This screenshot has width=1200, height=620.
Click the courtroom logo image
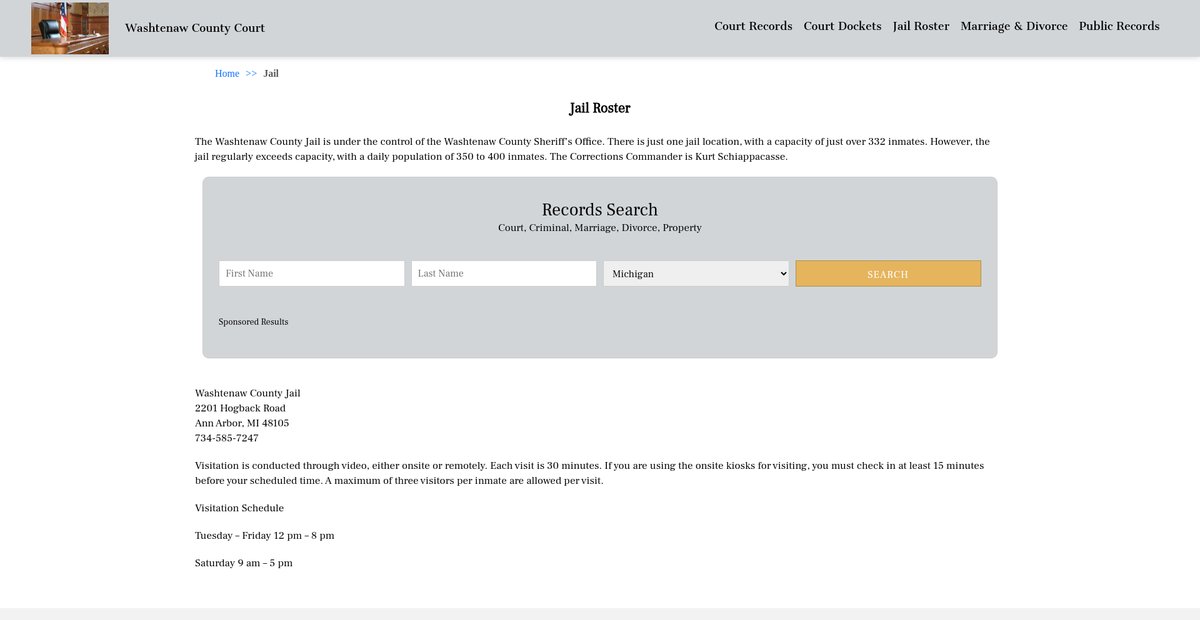(x=69, y=28)
